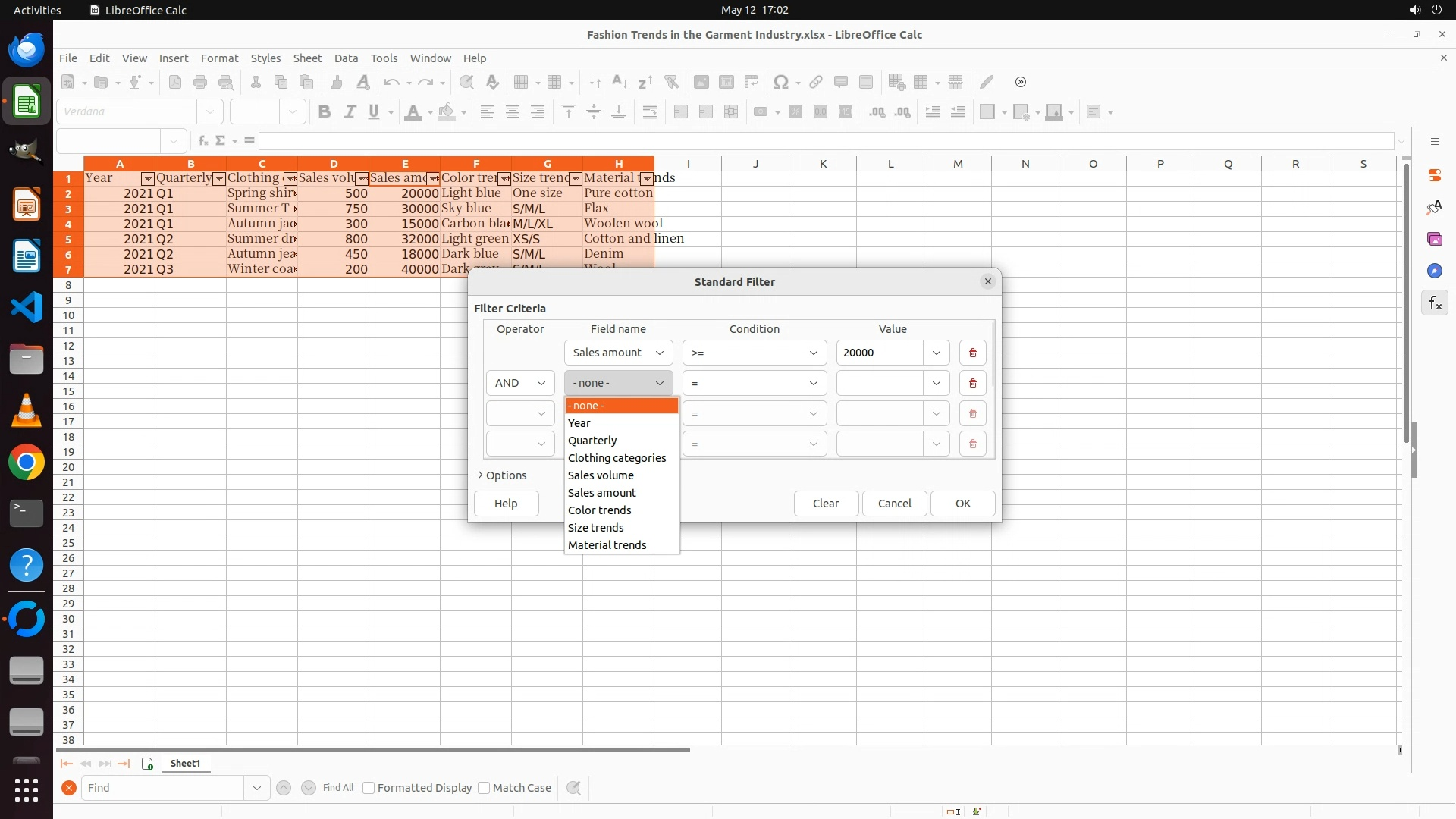
Task: Select Clothing categories from field list
Action: pos(617,458)
